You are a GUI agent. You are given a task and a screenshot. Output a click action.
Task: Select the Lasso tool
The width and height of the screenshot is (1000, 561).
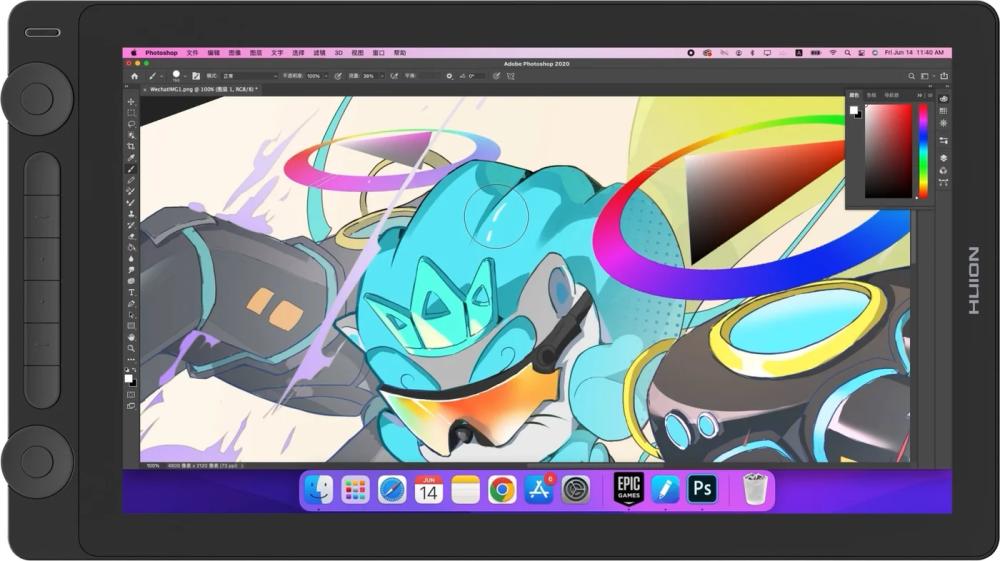[x=131, y=124]
